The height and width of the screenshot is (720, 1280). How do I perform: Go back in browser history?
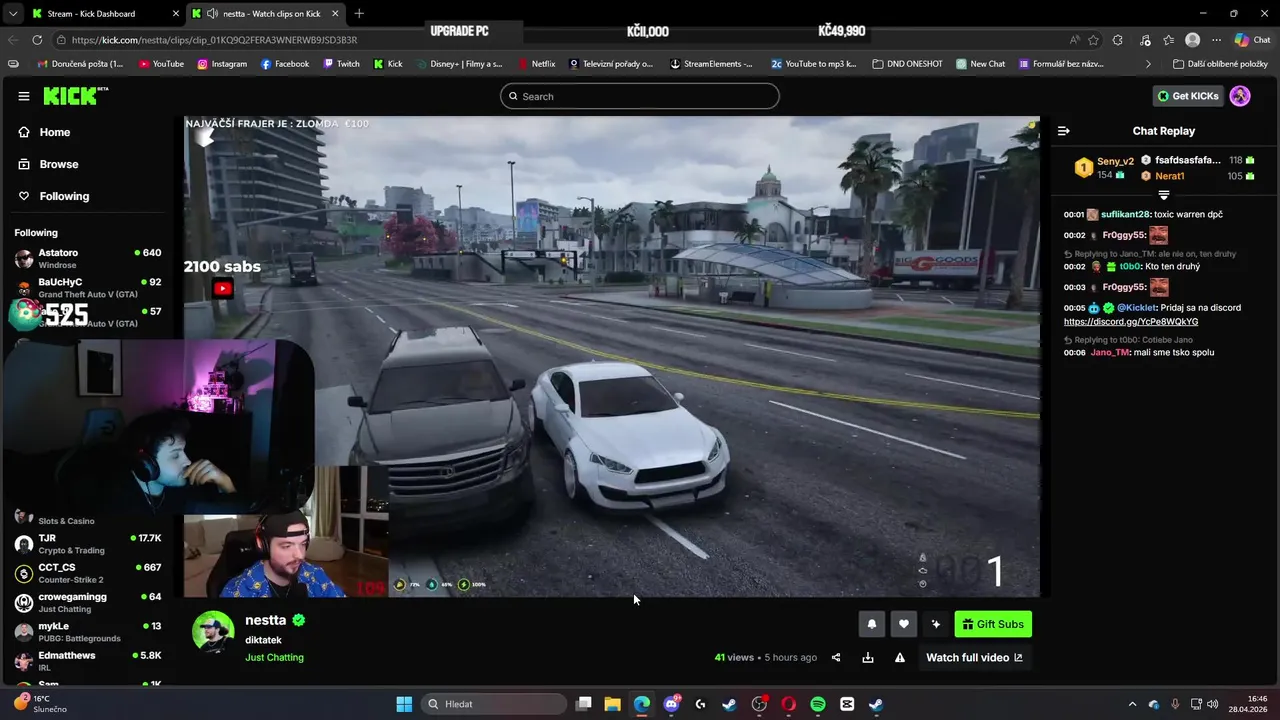(x=13, y=40)
